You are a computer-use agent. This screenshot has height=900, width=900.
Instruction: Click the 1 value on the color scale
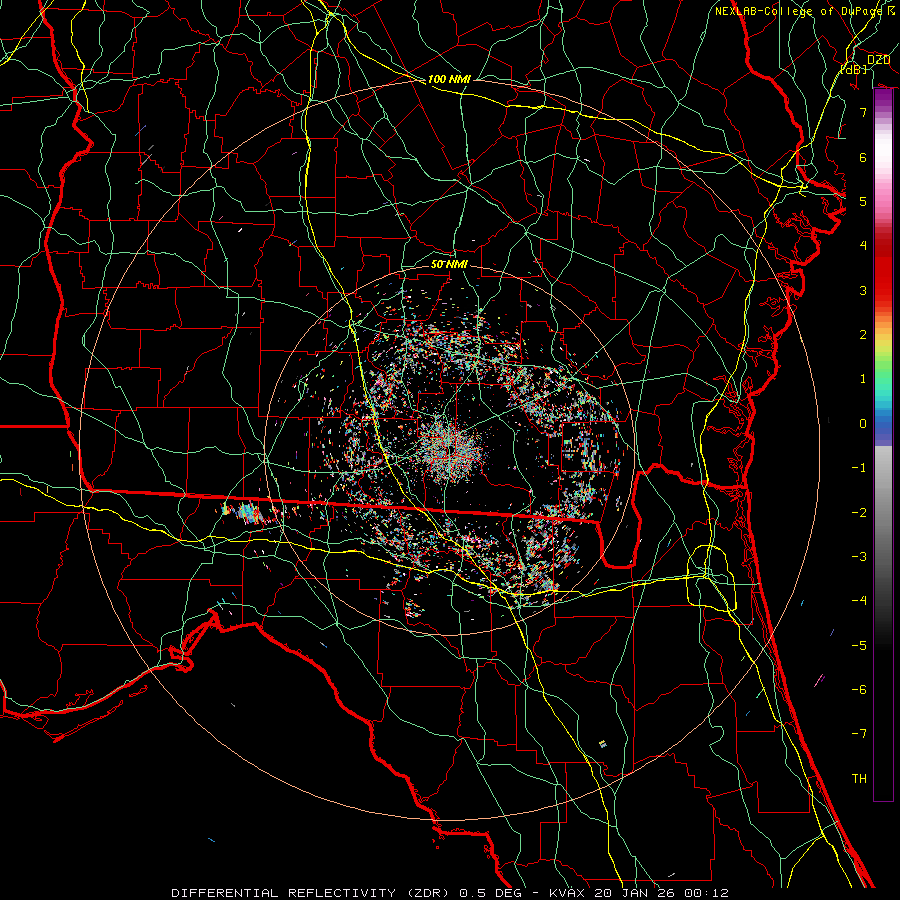[x=863, y=379]
